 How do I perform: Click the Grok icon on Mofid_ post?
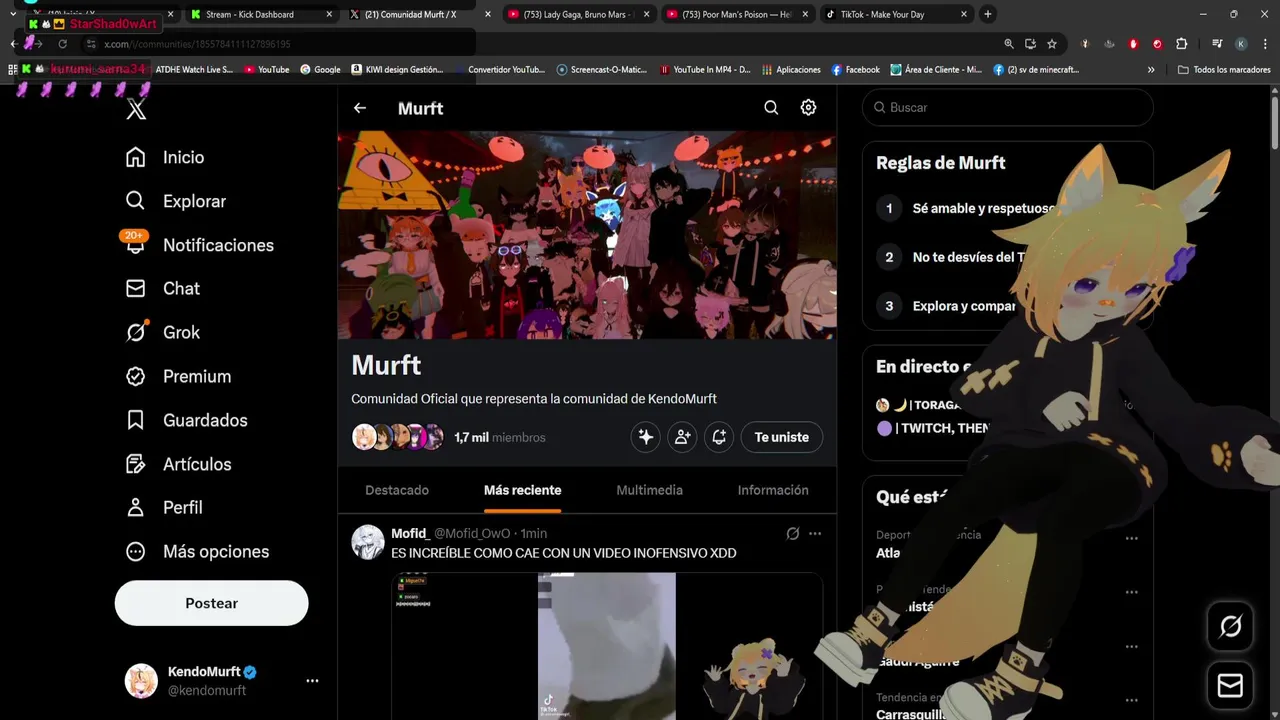(793, 534)
